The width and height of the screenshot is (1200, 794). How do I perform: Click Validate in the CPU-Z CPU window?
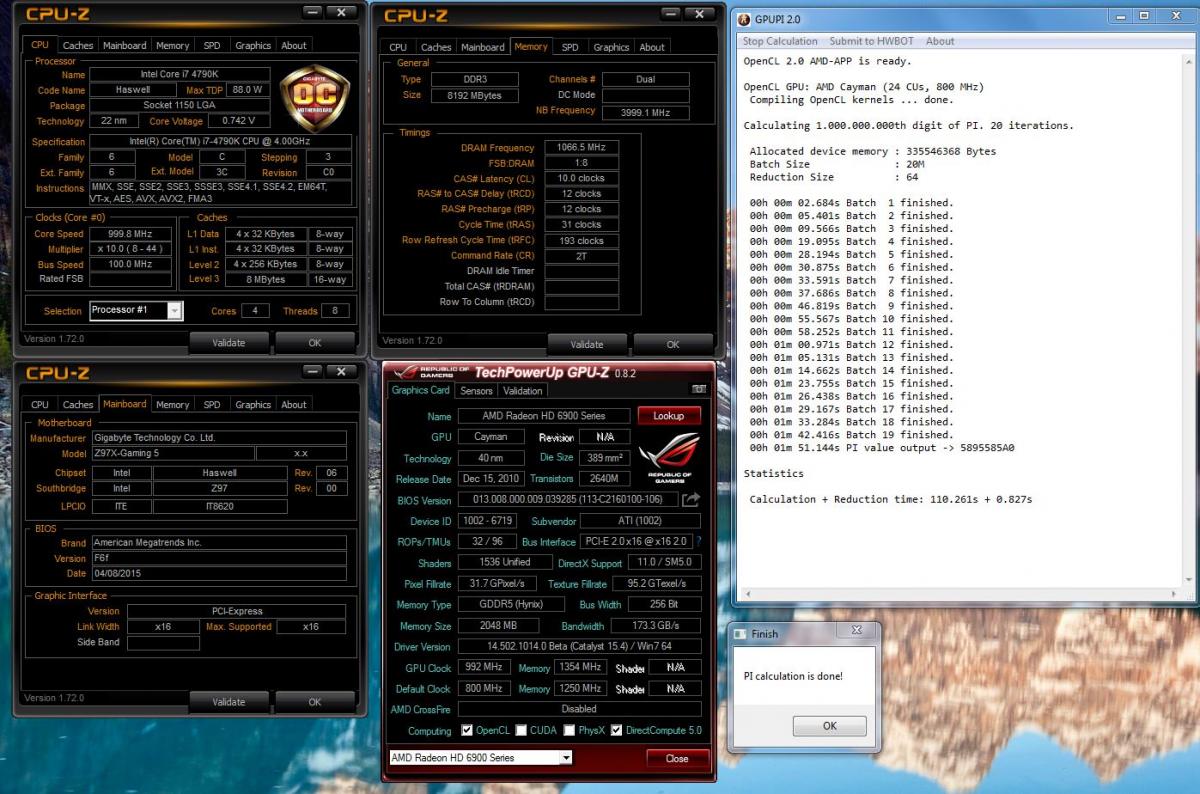point(229,342)
